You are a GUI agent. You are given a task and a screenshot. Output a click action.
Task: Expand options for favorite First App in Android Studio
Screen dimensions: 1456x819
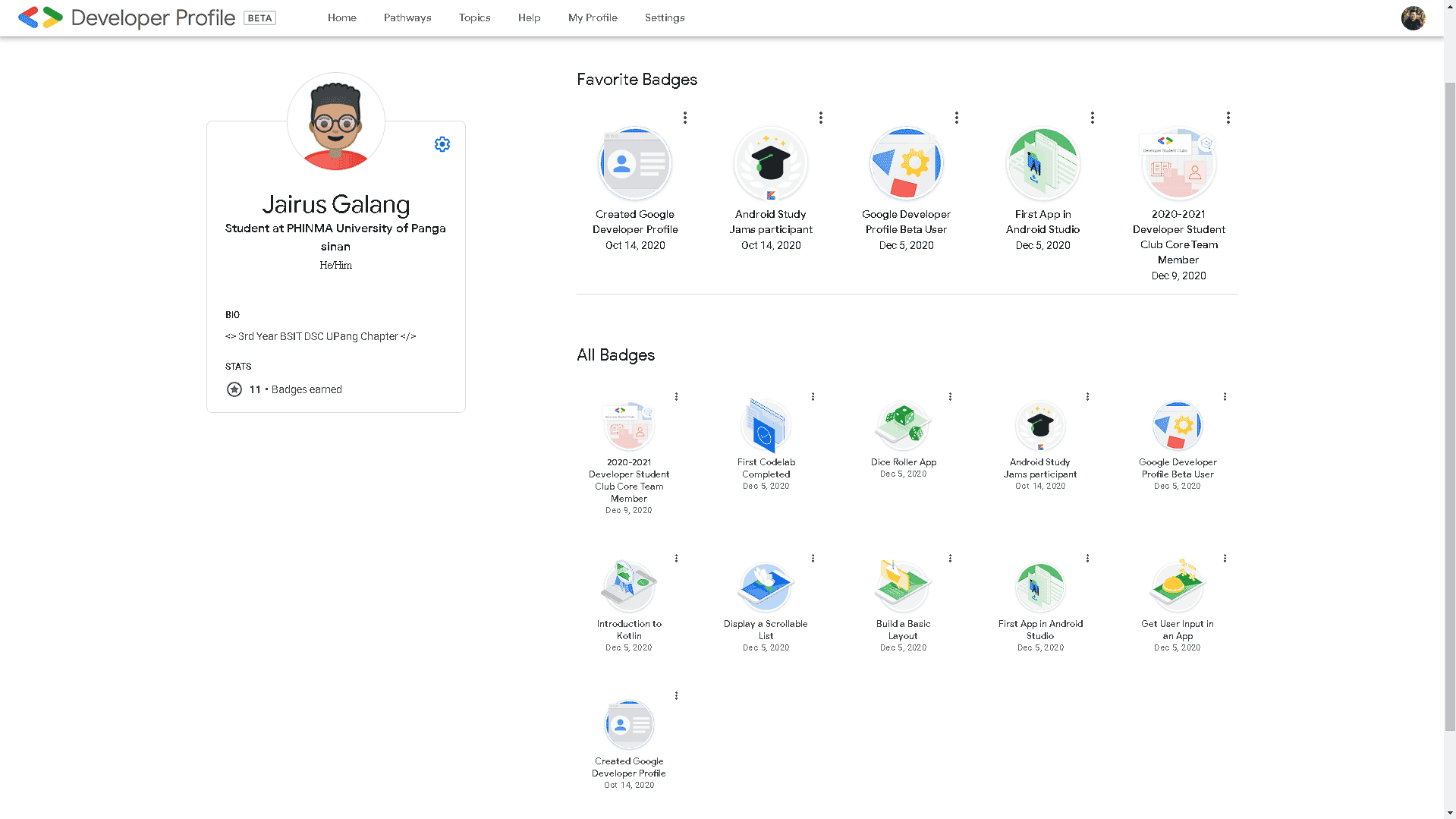(1092, 118)
